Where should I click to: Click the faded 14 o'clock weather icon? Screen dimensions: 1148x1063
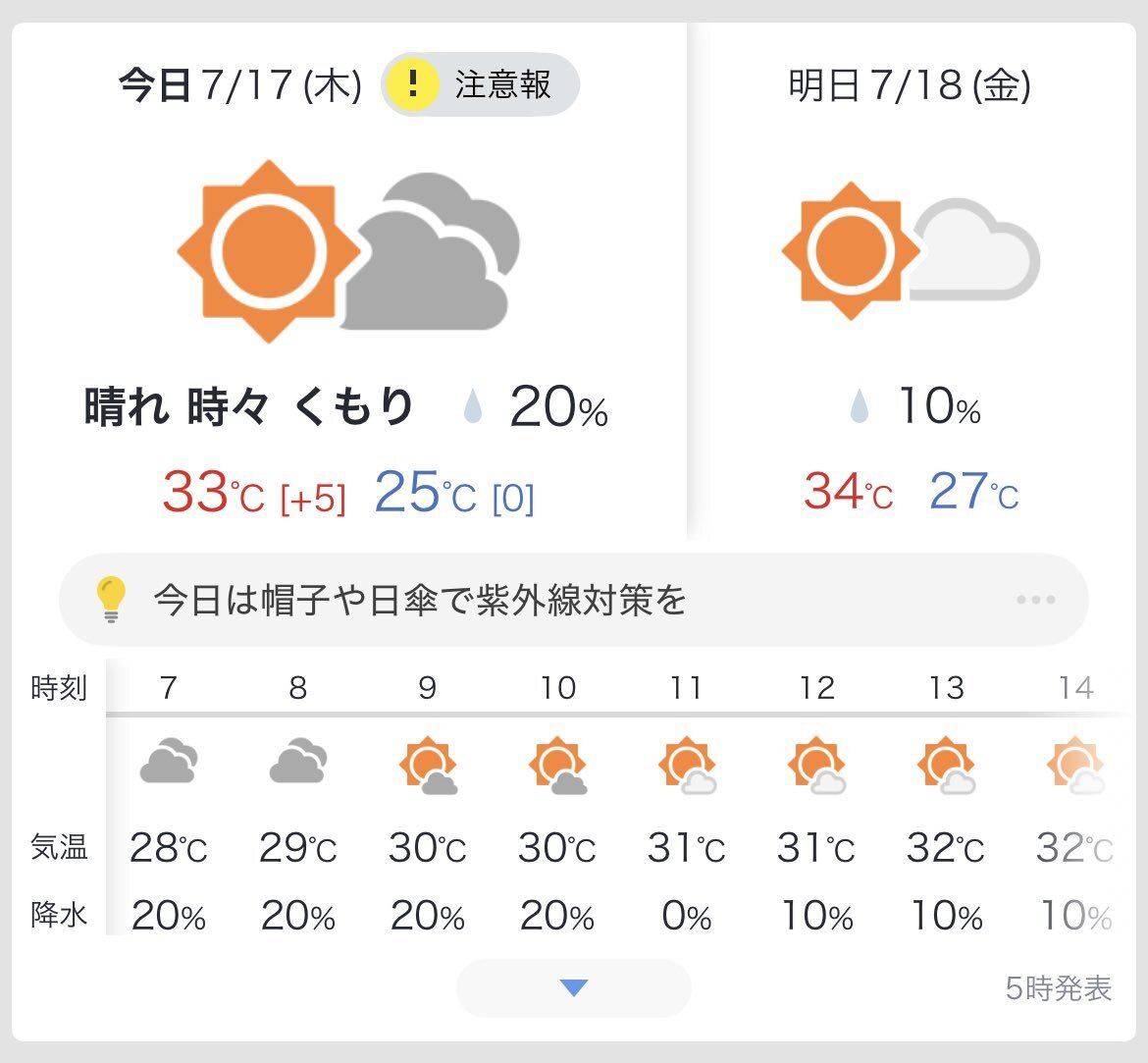click(1075, 766)
